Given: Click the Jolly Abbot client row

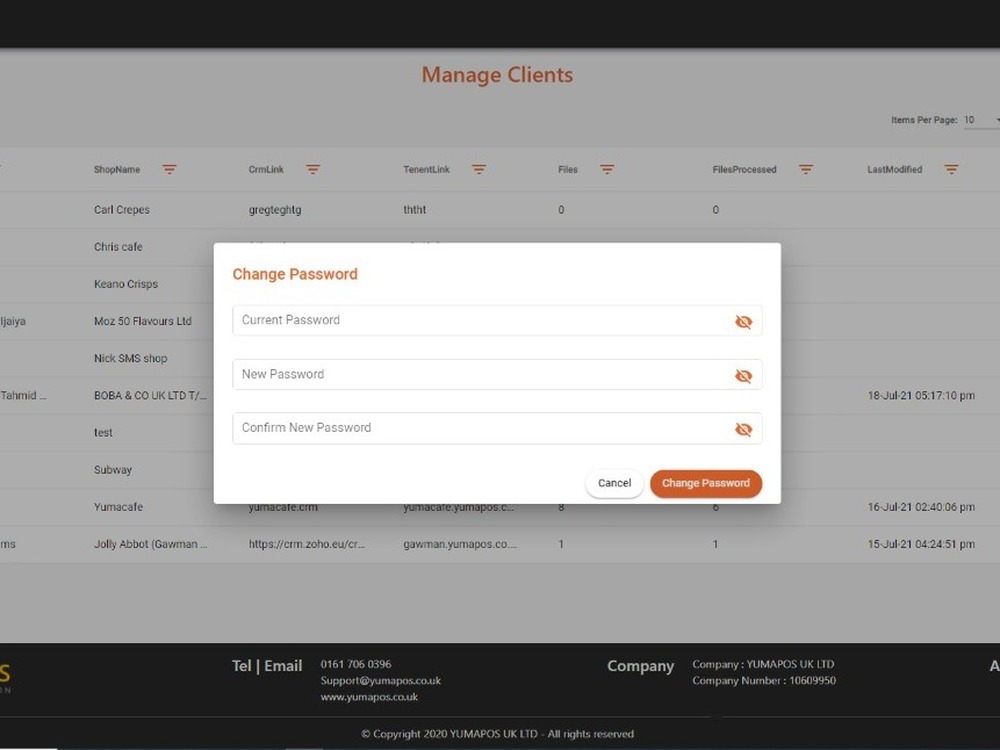Looking at the screenshot, I should (x=150, y=545).
